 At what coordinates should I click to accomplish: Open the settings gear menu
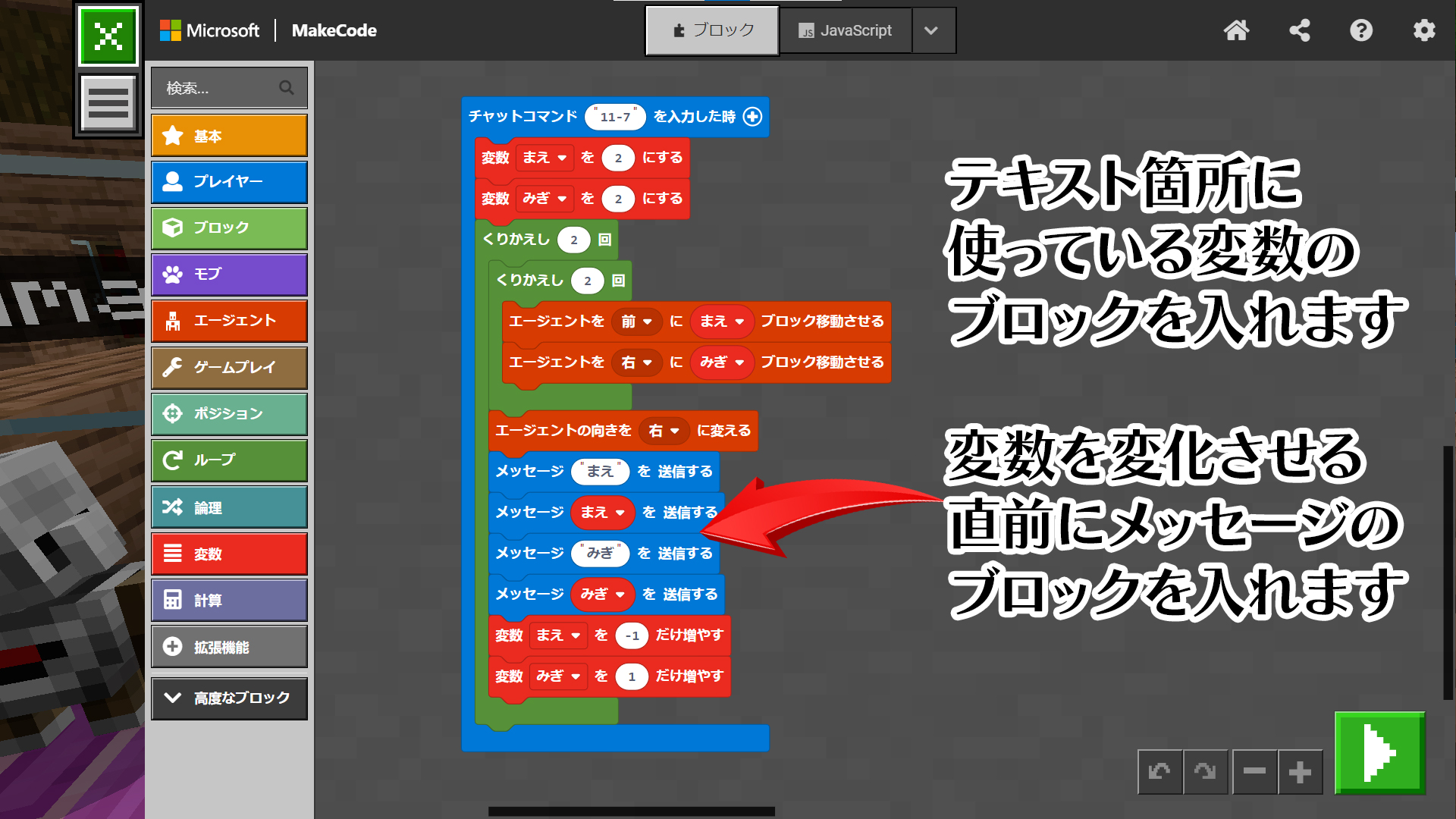(x=1423, y=30)
